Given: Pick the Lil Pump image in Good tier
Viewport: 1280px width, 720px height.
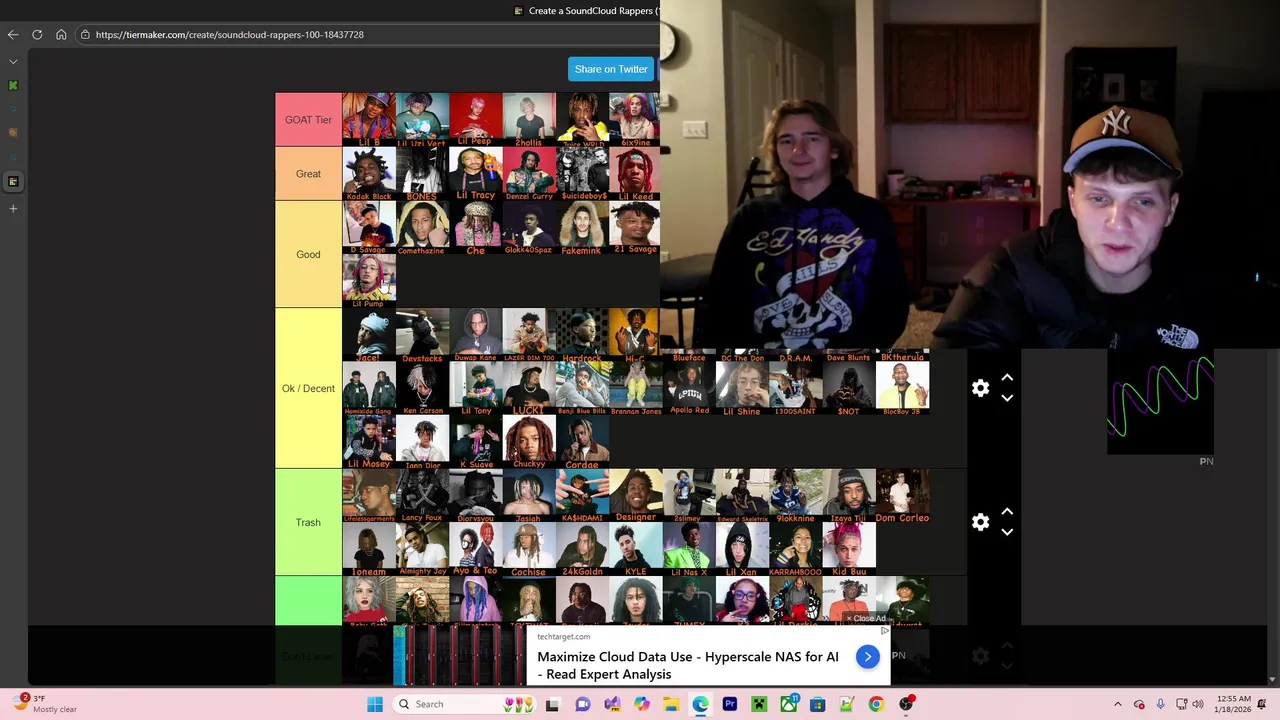Looking at the screenshot, I should coord(369,281).
